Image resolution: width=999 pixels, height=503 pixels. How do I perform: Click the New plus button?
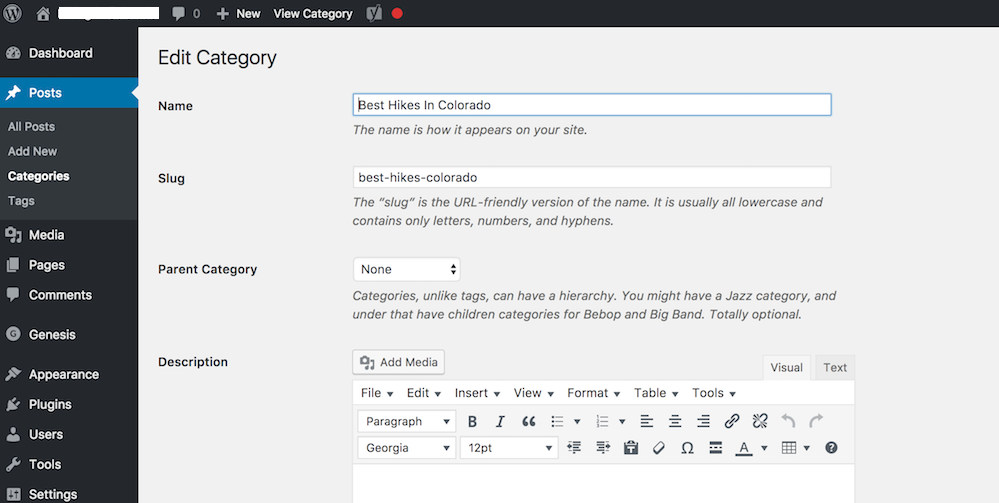tap(238, 13)
